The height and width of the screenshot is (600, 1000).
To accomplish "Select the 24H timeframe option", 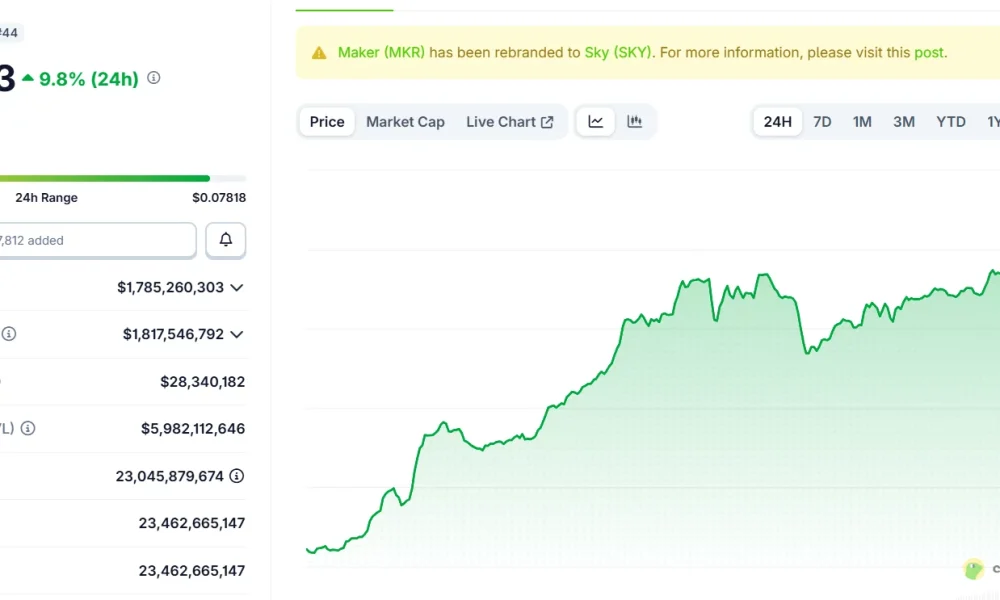I will pyautogui.click(x=777, y=120).
